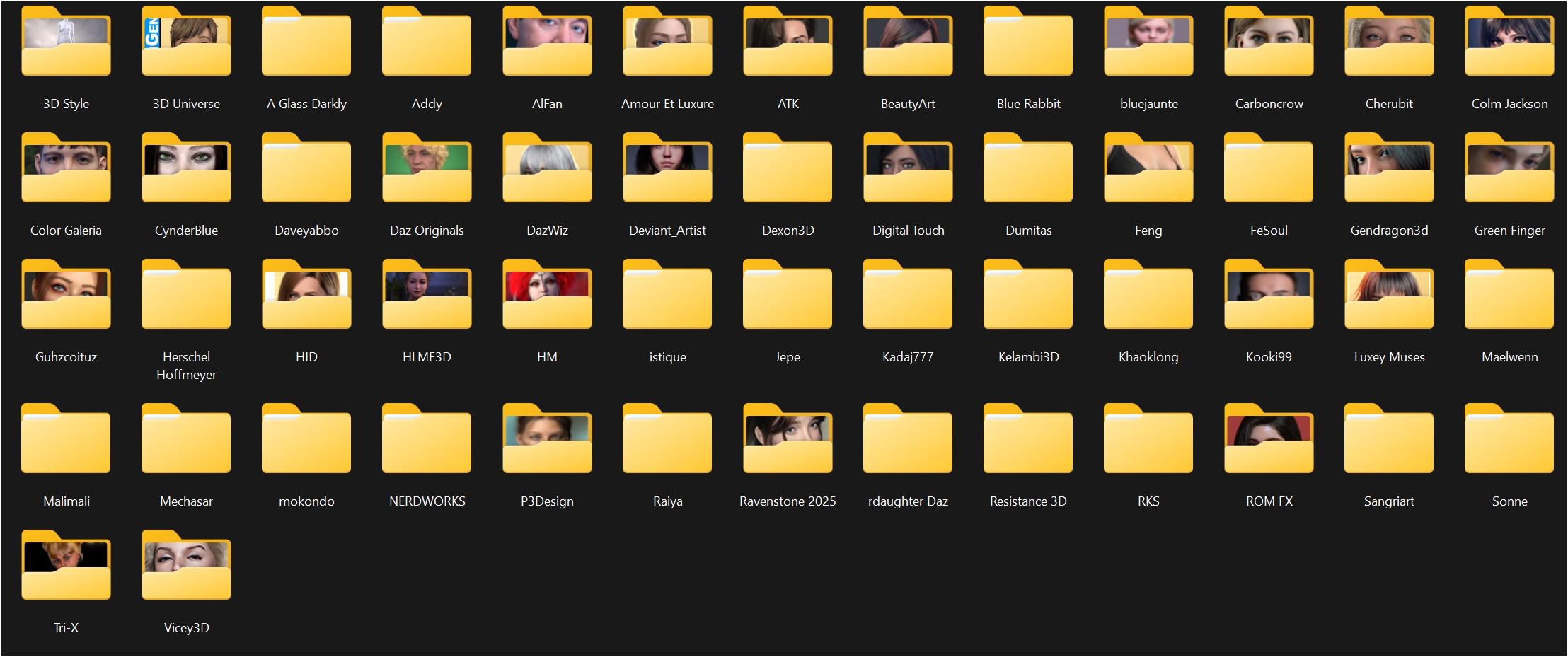Select the Ravenstone 2025 folder icon
1568x657 pixels.
pyautogui.click(x=788, y=438)
